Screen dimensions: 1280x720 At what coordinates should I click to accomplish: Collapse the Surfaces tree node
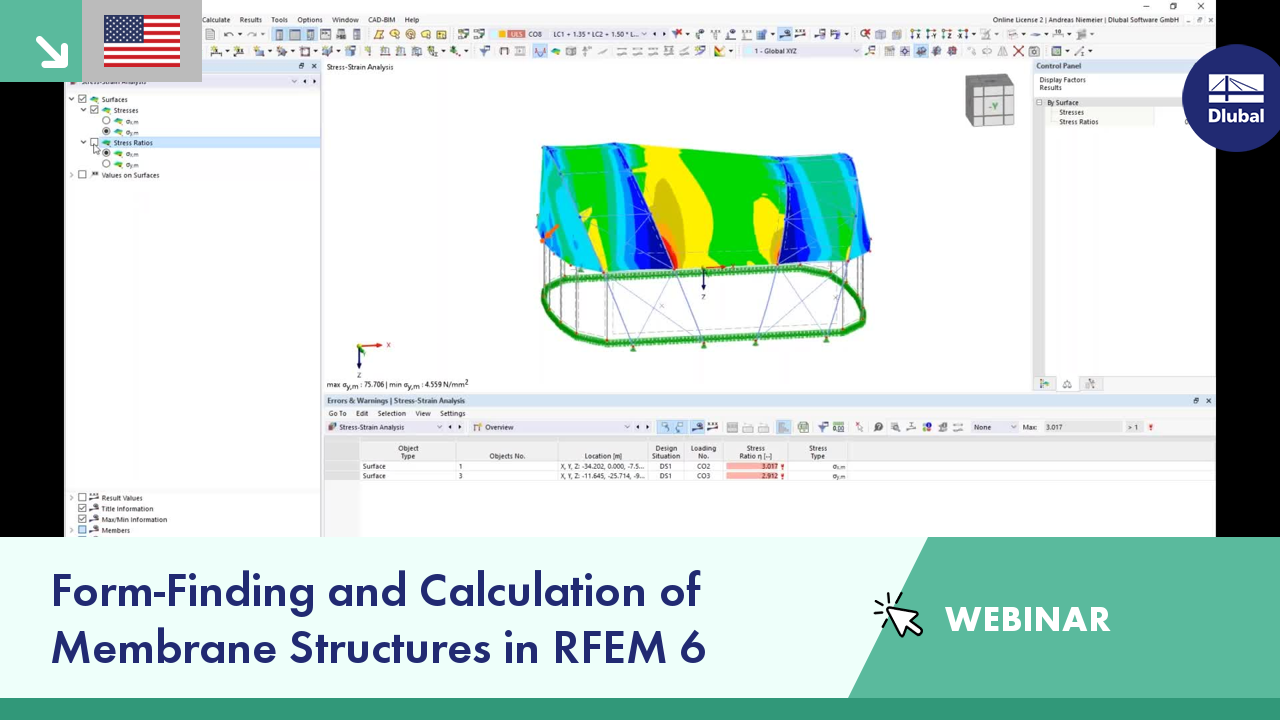pos(71,99)
